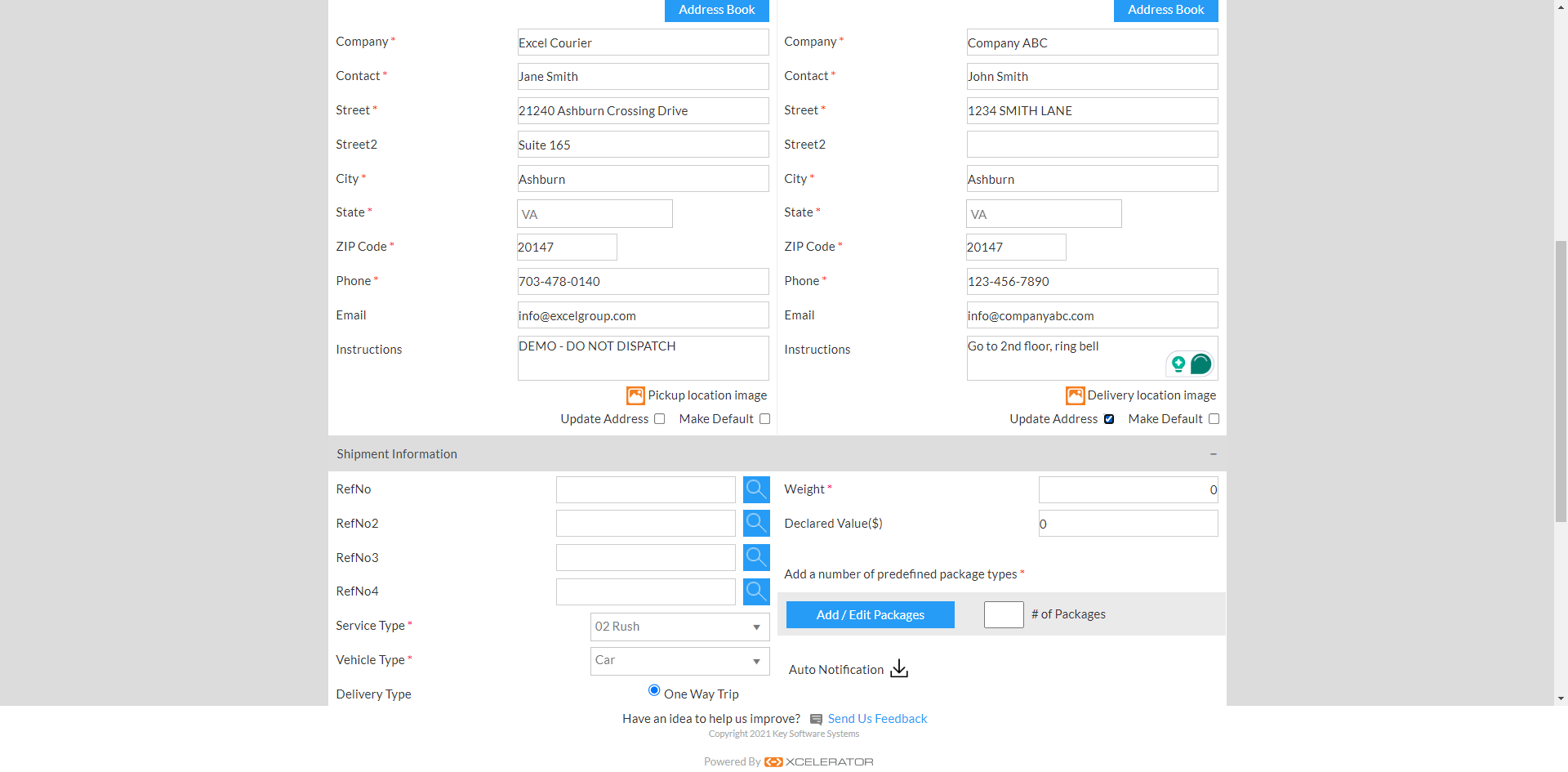
Task: Click the Declared Value input field
Action: [x=1128, y=524]
